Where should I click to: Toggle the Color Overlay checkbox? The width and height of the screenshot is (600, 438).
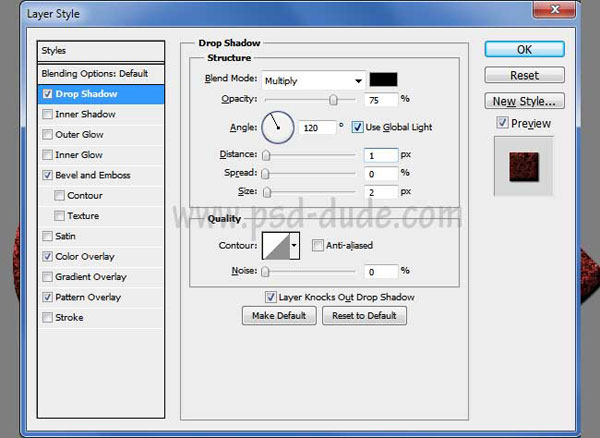click(47, 256)
